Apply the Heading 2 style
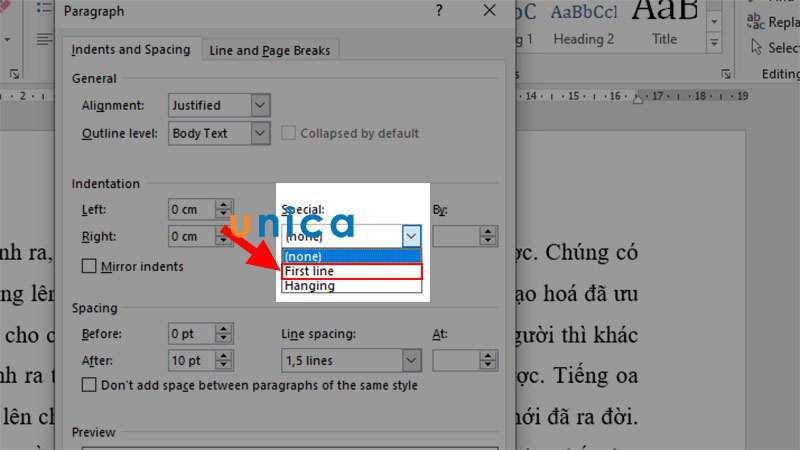The height and width of the screenshot is (450, 800). point(583,26)
